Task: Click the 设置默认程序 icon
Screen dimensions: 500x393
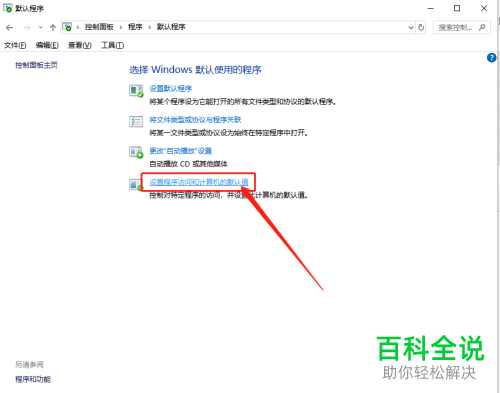Action: [136, 91]
